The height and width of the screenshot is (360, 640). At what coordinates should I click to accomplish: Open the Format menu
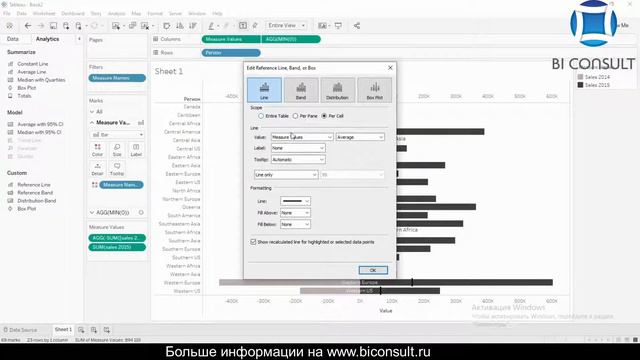155,13
